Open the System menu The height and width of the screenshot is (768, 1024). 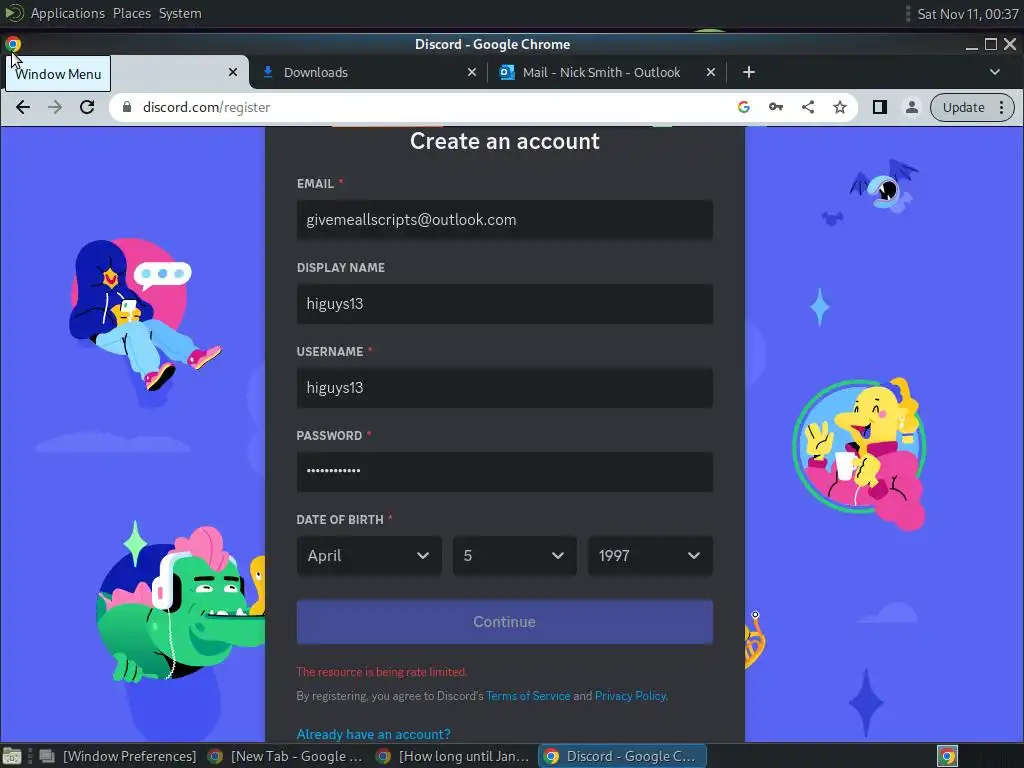180,13
